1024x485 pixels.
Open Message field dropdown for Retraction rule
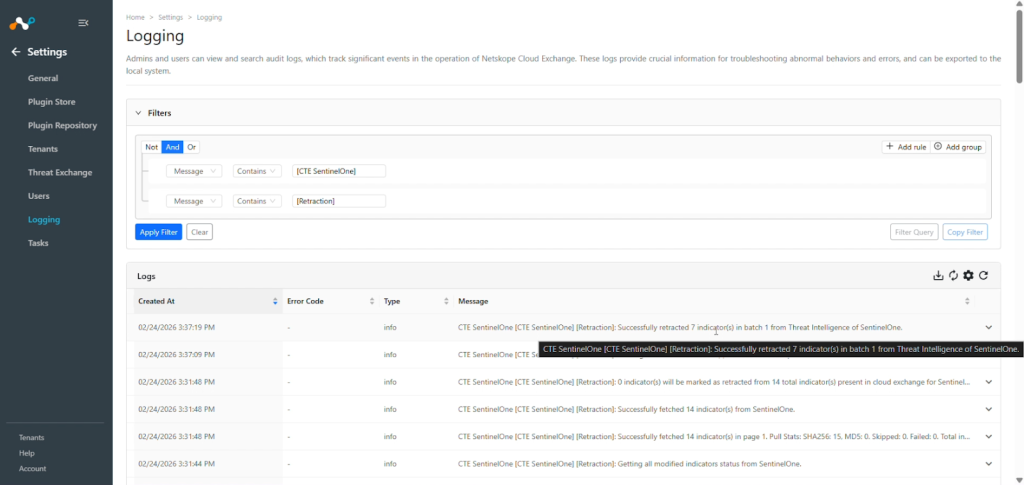194,201
